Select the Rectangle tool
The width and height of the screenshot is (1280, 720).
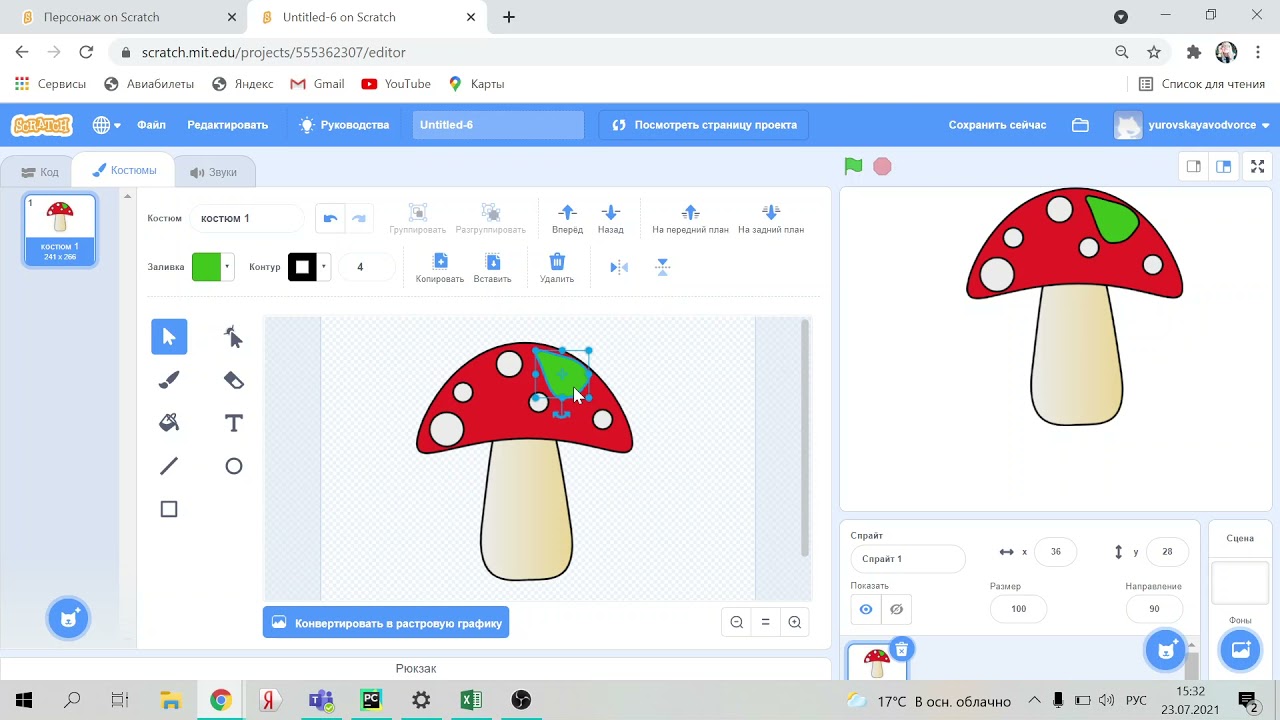tap(169, 509)
